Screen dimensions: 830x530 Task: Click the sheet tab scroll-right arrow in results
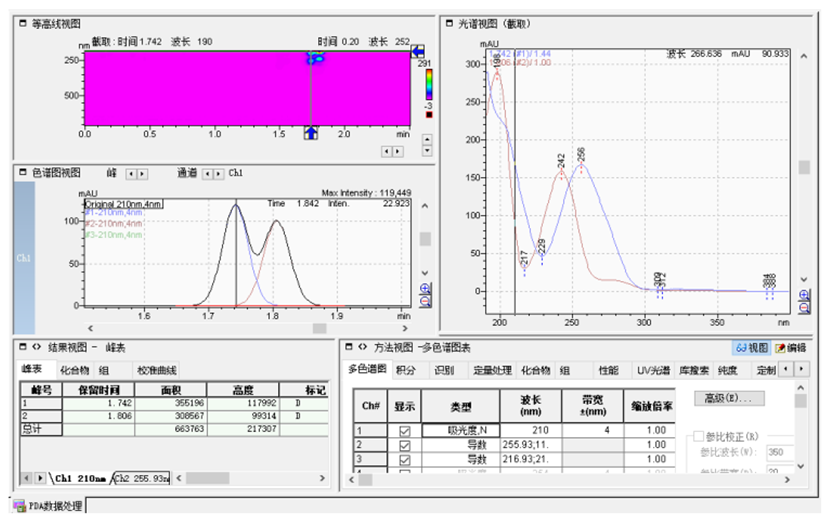tap(40, 478)
